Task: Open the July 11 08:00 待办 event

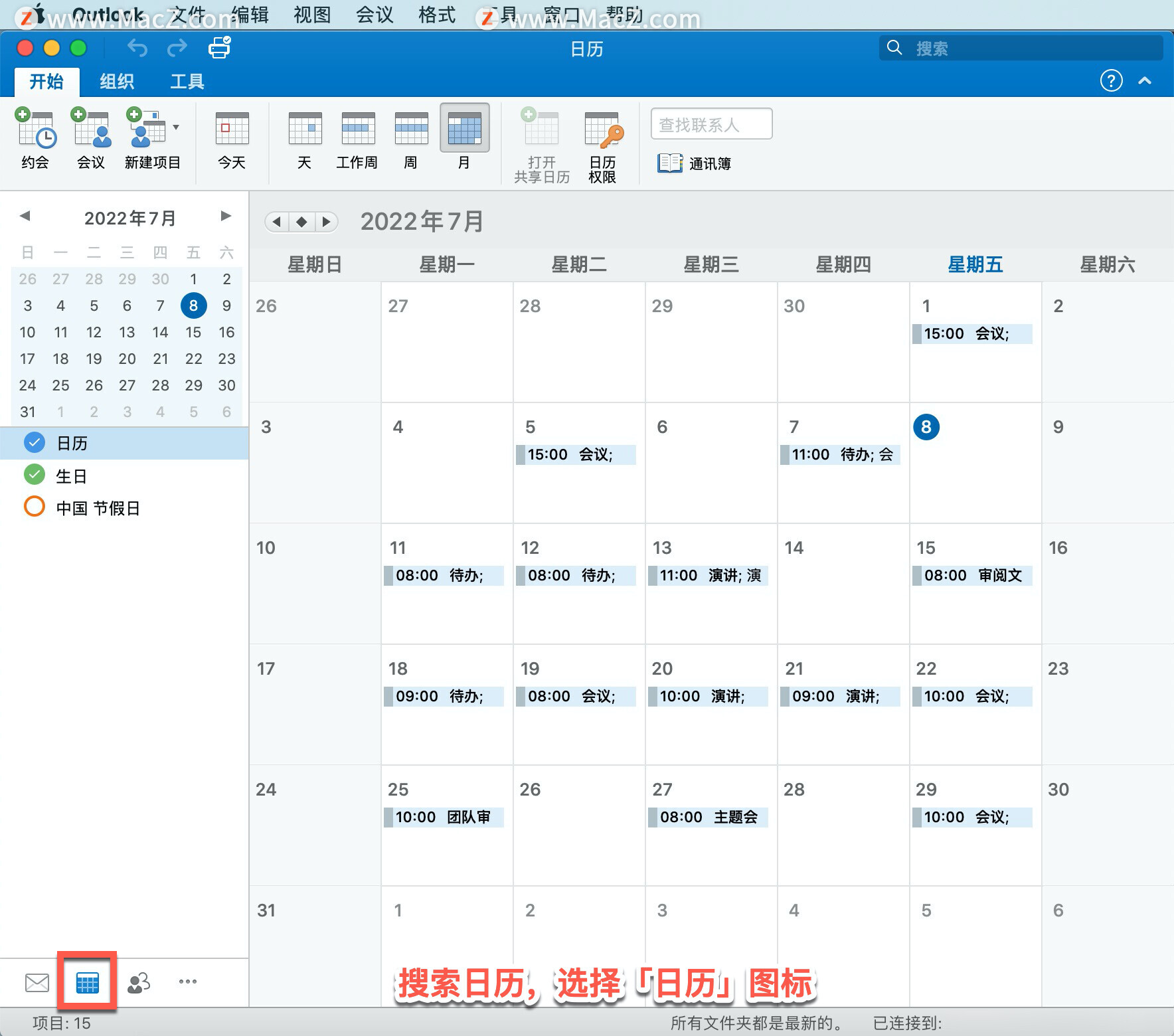Action: (444, 575)
